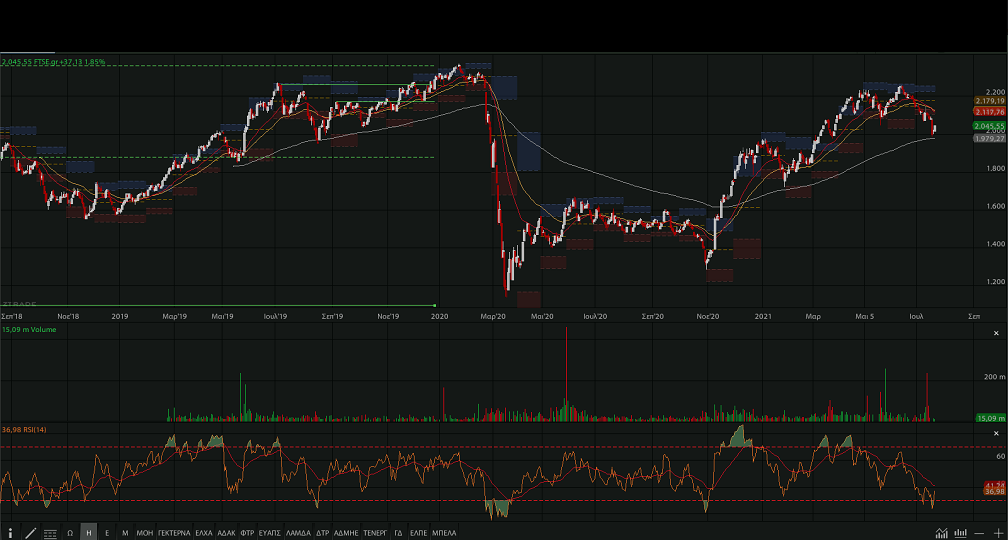Toggle the daily Η timeframe button
Screen dimensions: 1008x540
[89, 533]
